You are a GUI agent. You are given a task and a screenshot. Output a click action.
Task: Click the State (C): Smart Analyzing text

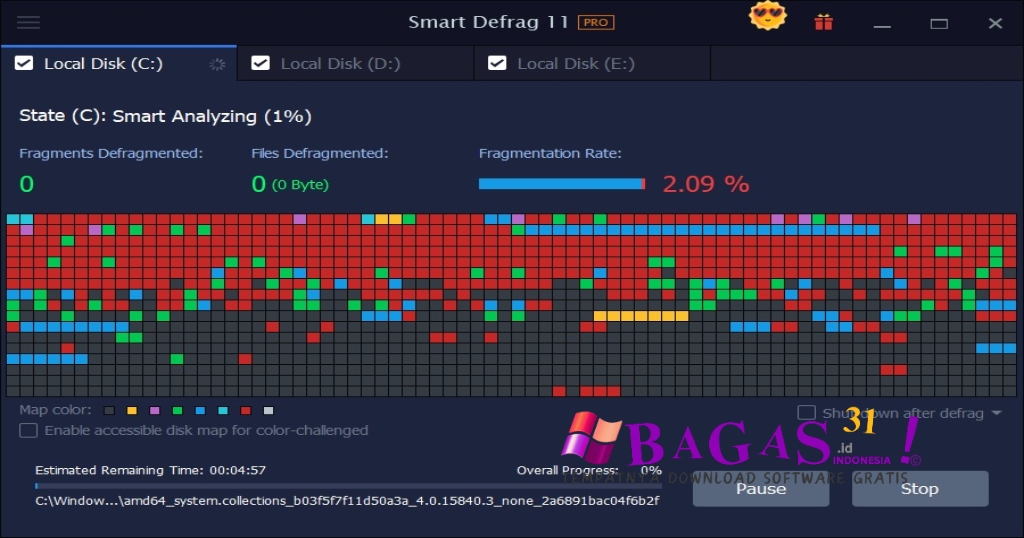point(165,116)
